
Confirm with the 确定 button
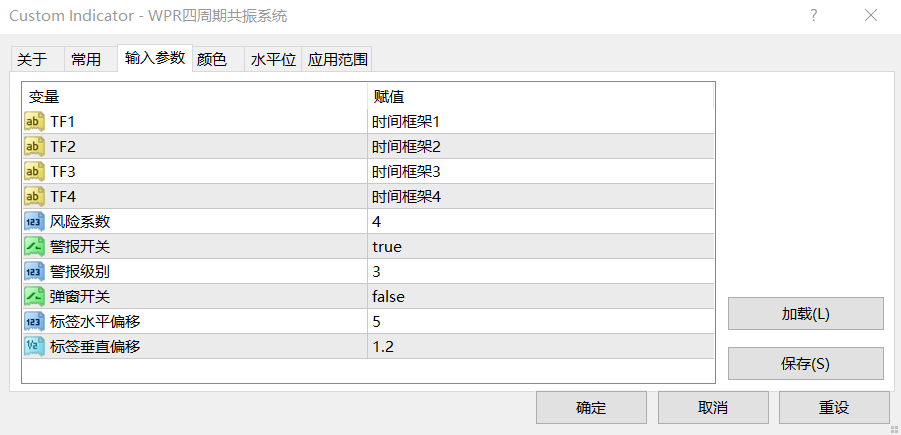[x=591, y=407]
